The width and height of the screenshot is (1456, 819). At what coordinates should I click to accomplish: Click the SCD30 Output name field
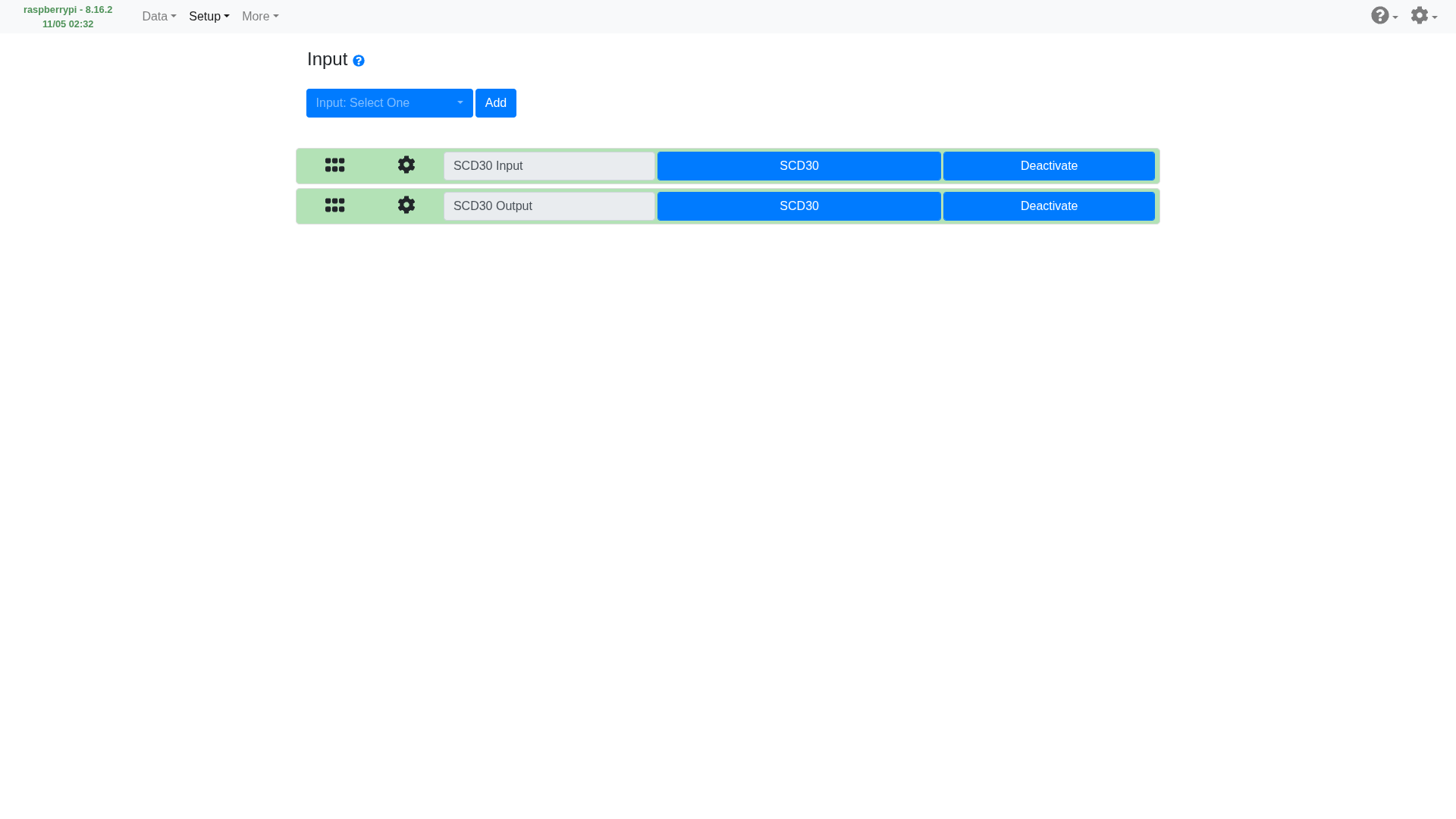549,206
